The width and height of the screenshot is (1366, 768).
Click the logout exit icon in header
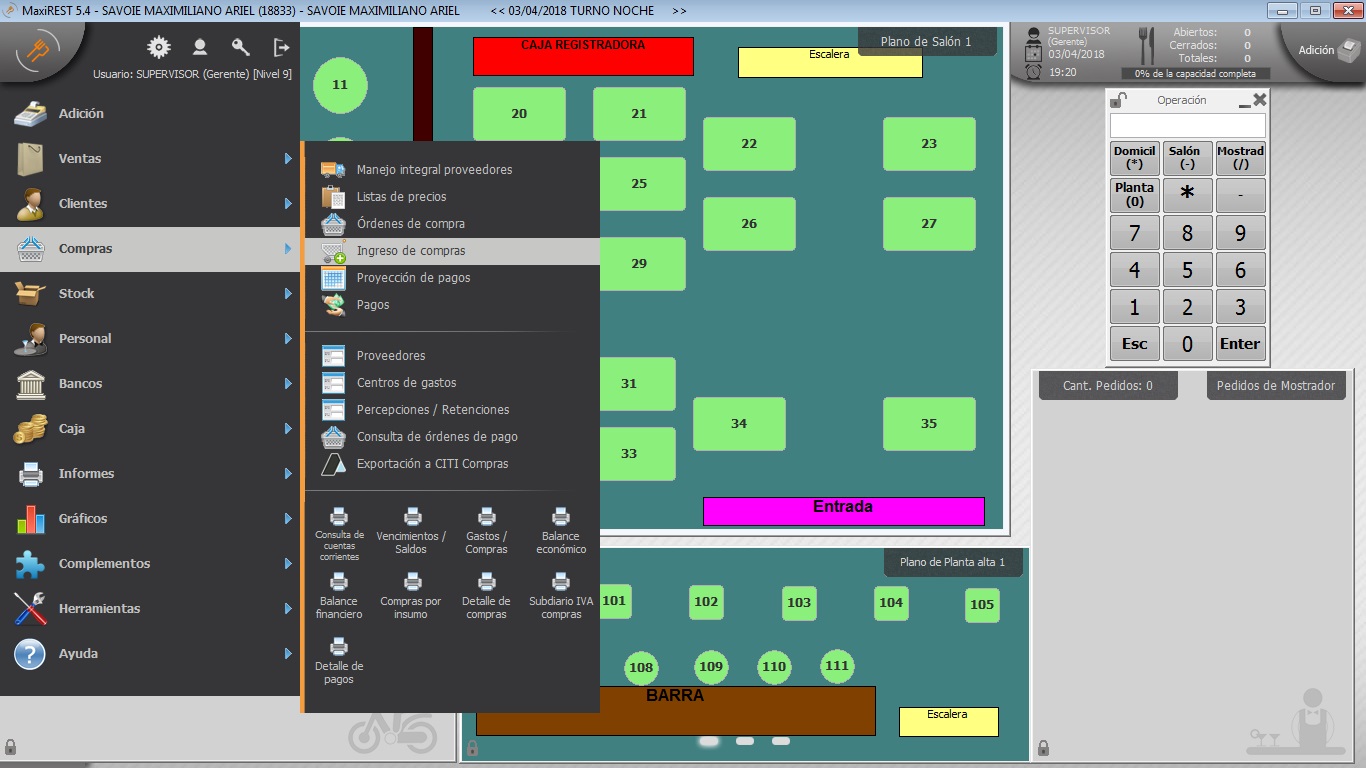[x=281, y=47]
